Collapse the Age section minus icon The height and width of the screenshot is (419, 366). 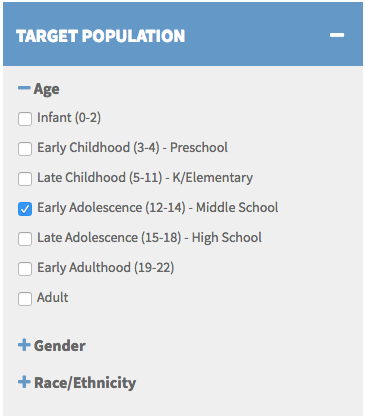coord(24,88)
